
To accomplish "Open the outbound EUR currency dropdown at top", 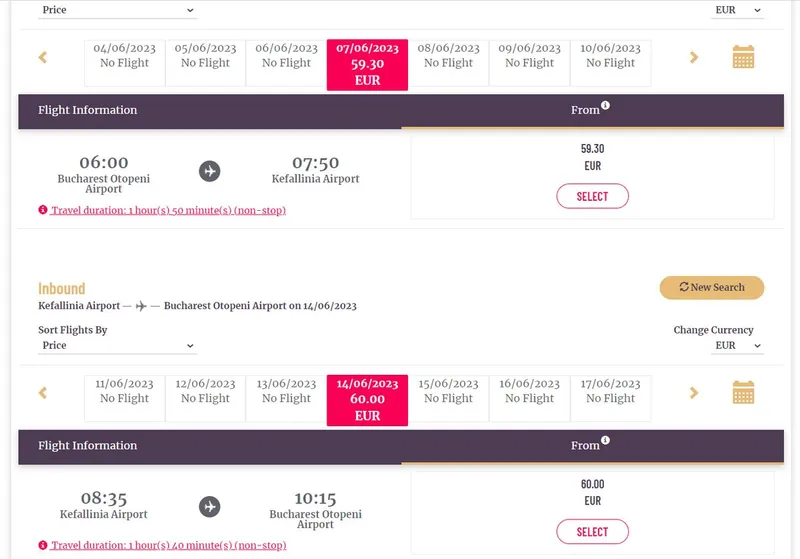I will [737, 10].
